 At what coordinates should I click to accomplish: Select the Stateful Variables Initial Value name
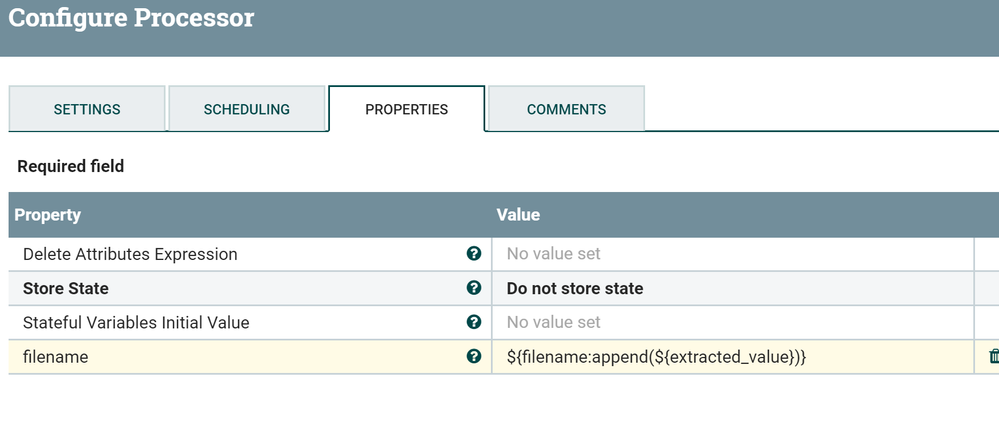tap(136, 322)
